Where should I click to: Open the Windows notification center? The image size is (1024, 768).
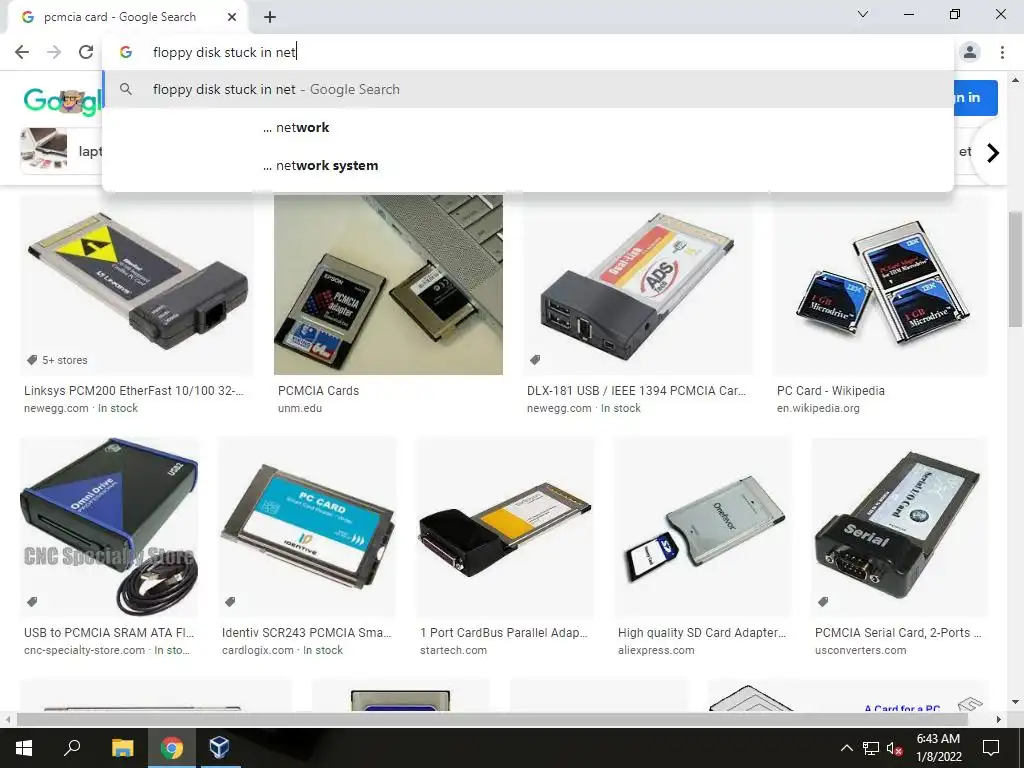(991, 748)
